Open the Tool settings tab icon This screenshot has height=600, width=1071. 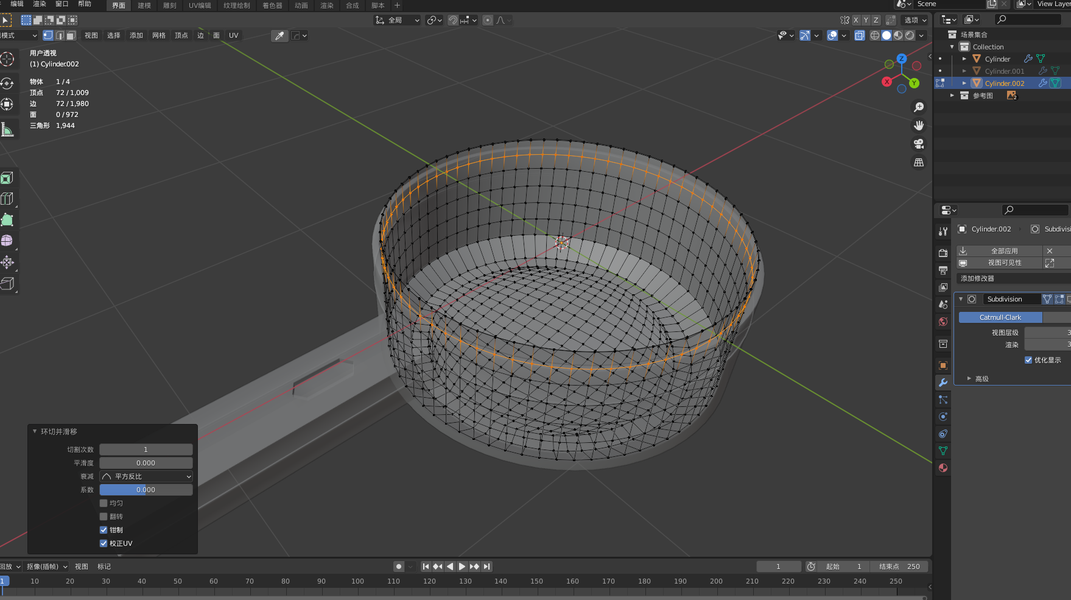click(x=943, y=232)
